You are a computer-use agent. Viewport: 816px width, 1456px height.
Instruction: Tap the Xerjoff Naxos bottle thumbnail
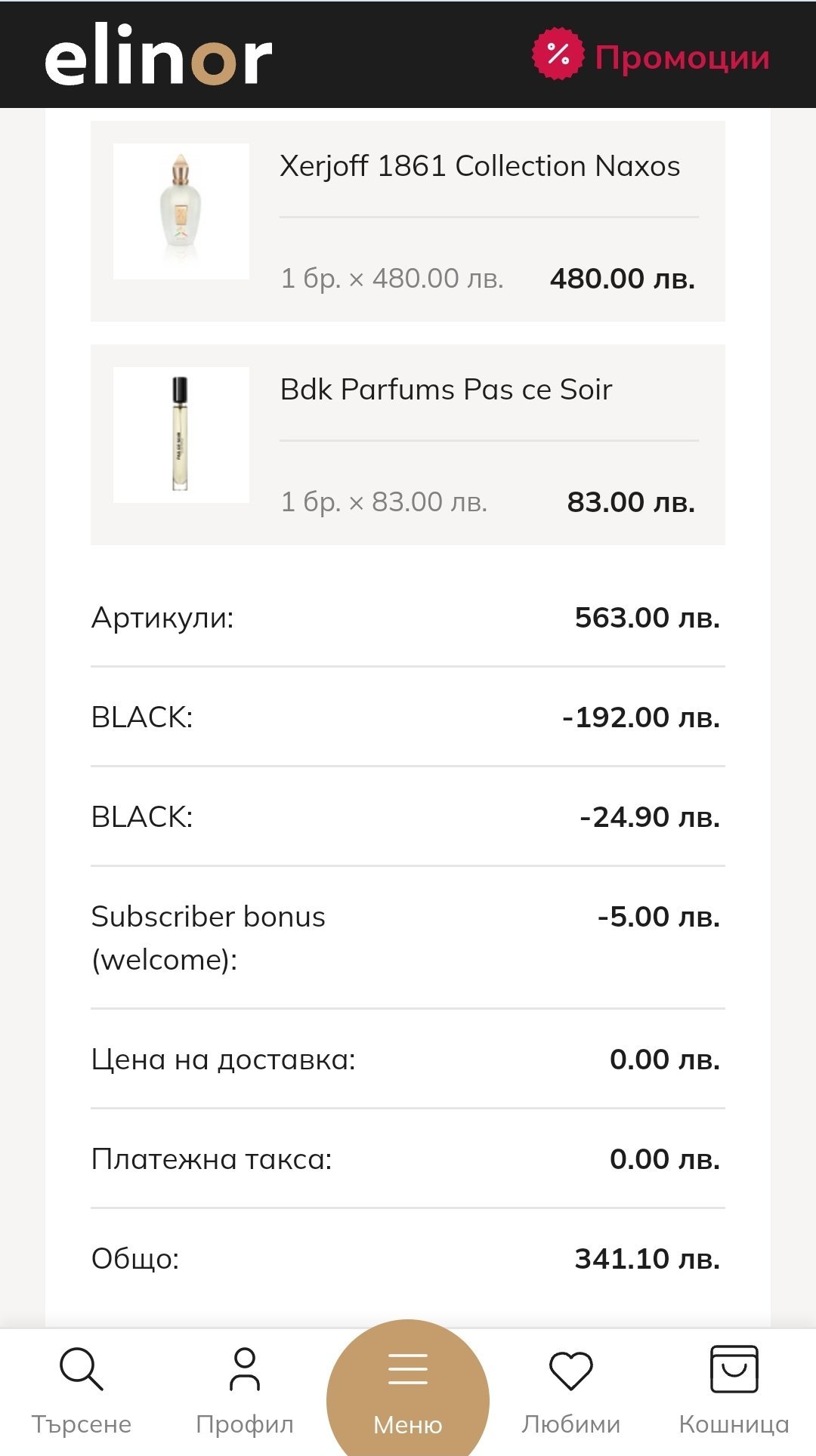[181, 211]
